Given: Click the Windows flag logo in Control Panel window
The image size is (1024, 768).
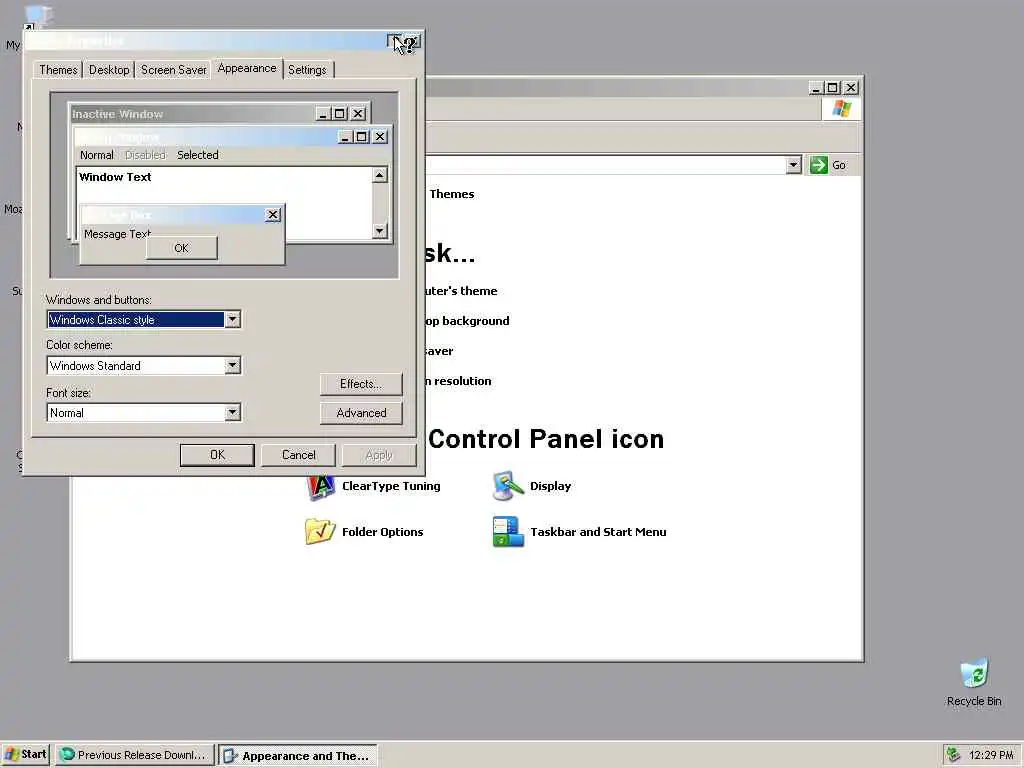Looking at the screenshot, I should click(x=841, y=108).
